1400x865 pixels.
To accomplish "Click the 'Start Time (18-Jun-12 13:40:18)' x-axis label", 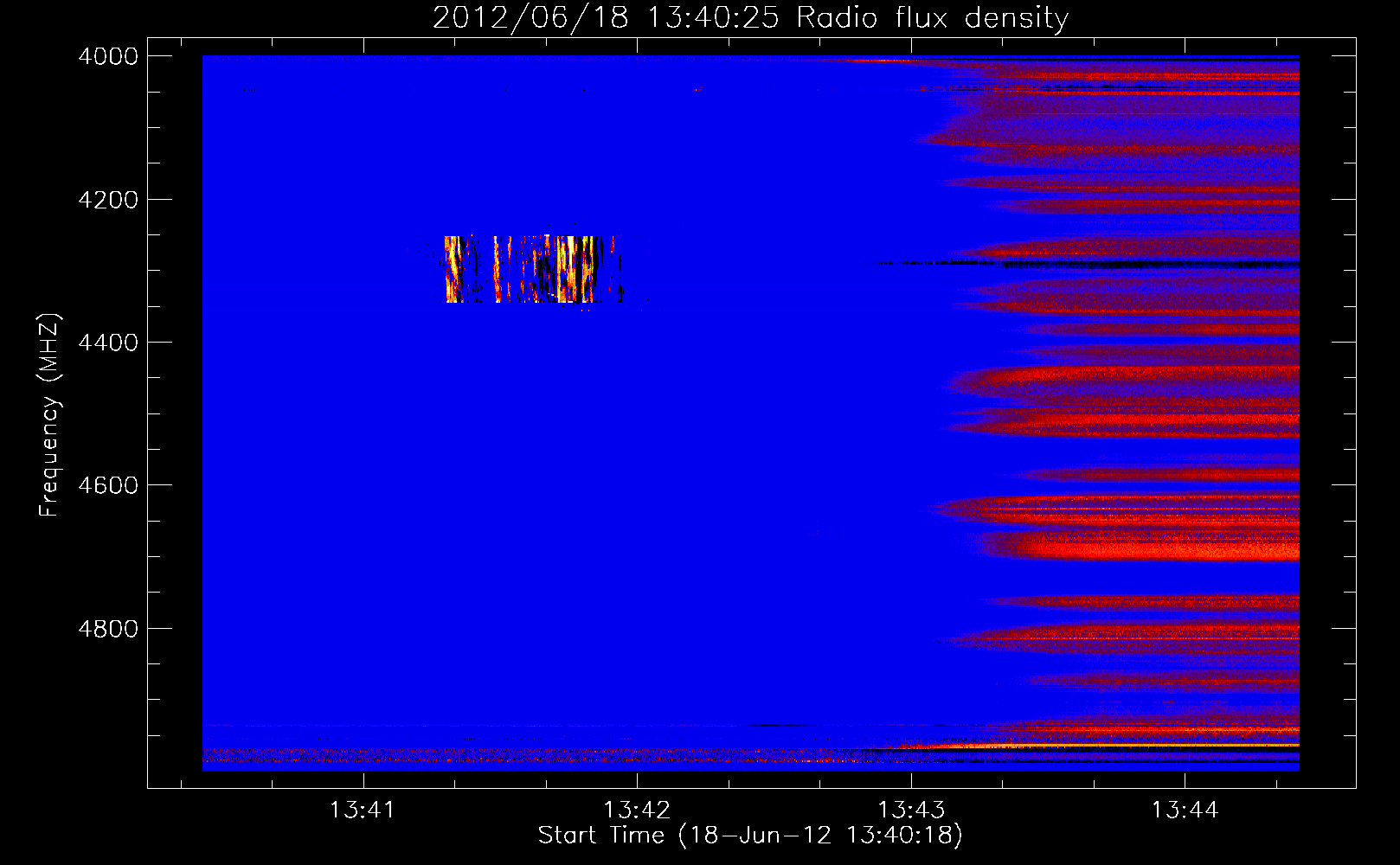I will coord(750,836).
